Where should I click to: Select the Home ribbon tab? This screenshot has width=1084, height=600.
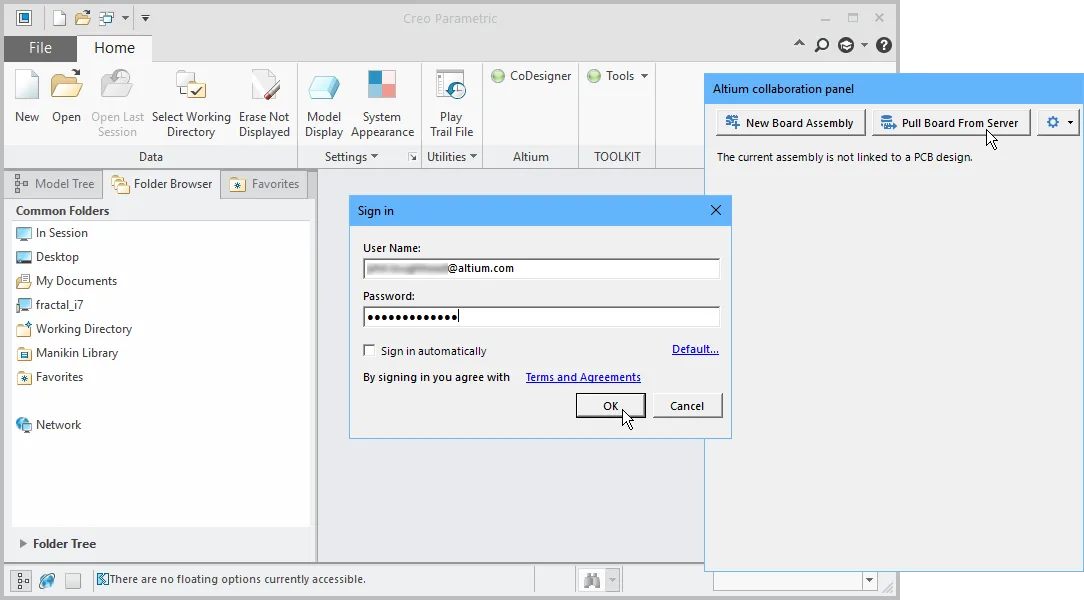tap(114, 48)
